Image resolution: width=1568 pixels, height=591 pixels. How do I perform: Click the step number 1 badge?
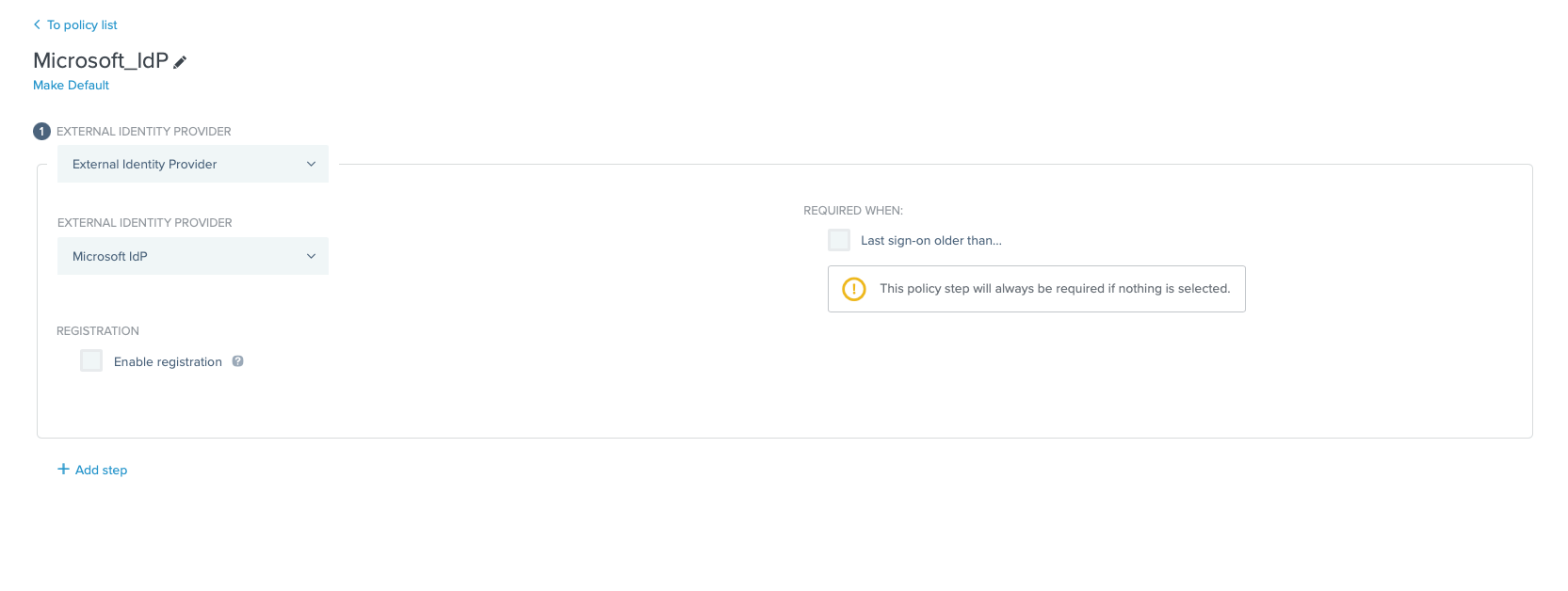(x=41, y=132)
